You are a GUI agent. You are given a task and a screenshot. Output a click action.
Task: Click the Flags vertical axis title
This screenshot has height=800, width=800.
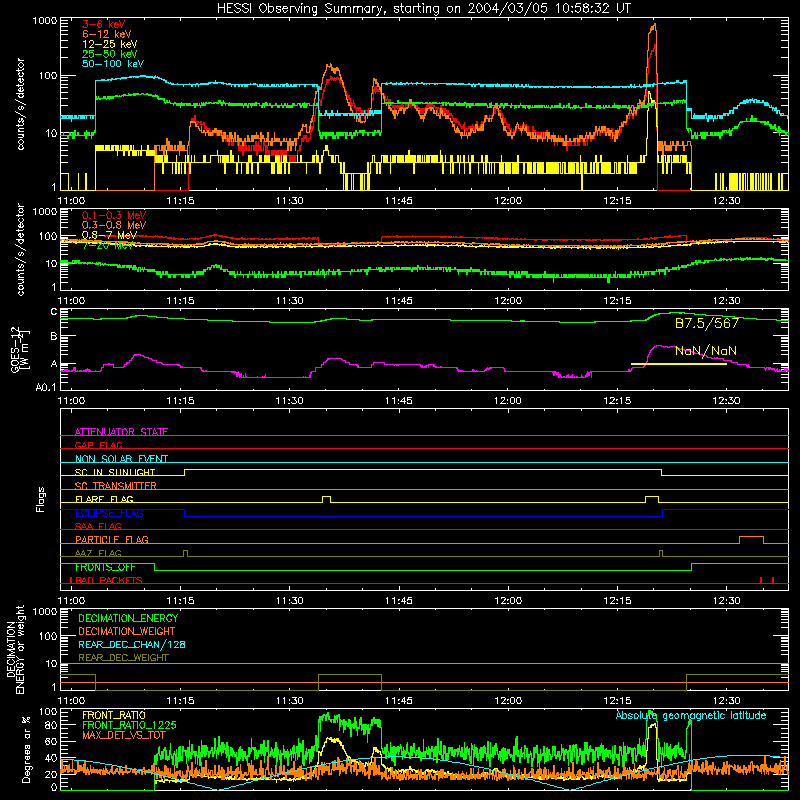point(41,499)
